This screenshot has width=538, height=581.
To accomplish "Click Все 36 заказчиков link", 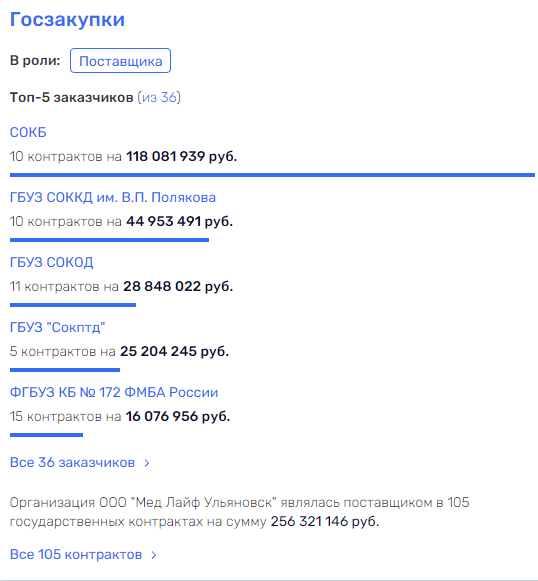I will 72,462.
